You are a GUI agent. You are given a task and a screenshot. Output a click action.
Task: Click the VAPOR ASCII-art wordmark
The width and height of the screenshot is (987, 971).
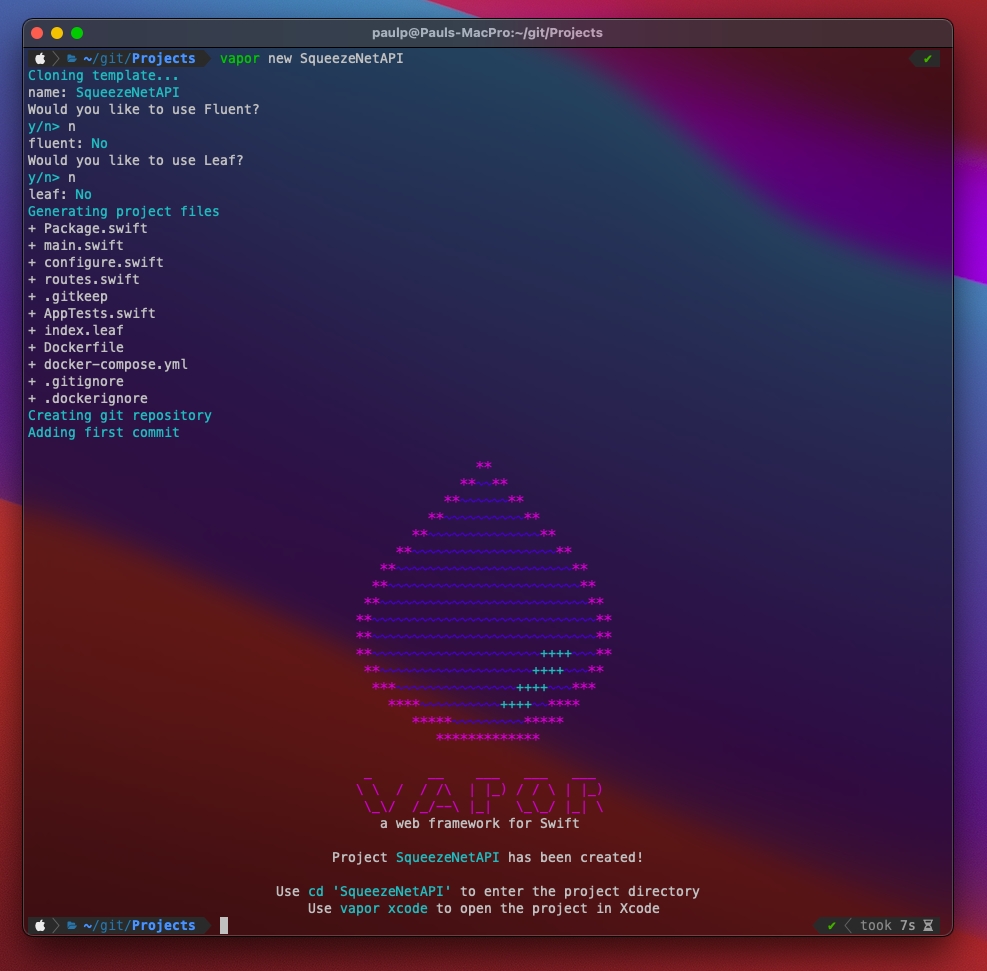pos(480,795)
